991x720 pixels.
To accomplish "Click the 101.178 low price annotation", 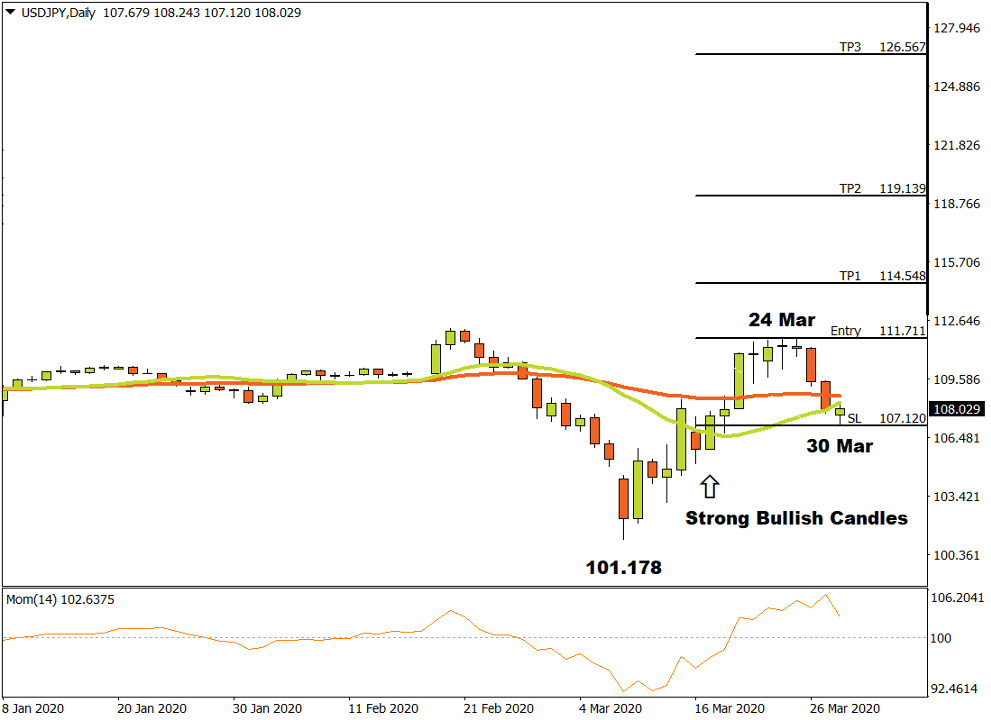I will (624, 567).
